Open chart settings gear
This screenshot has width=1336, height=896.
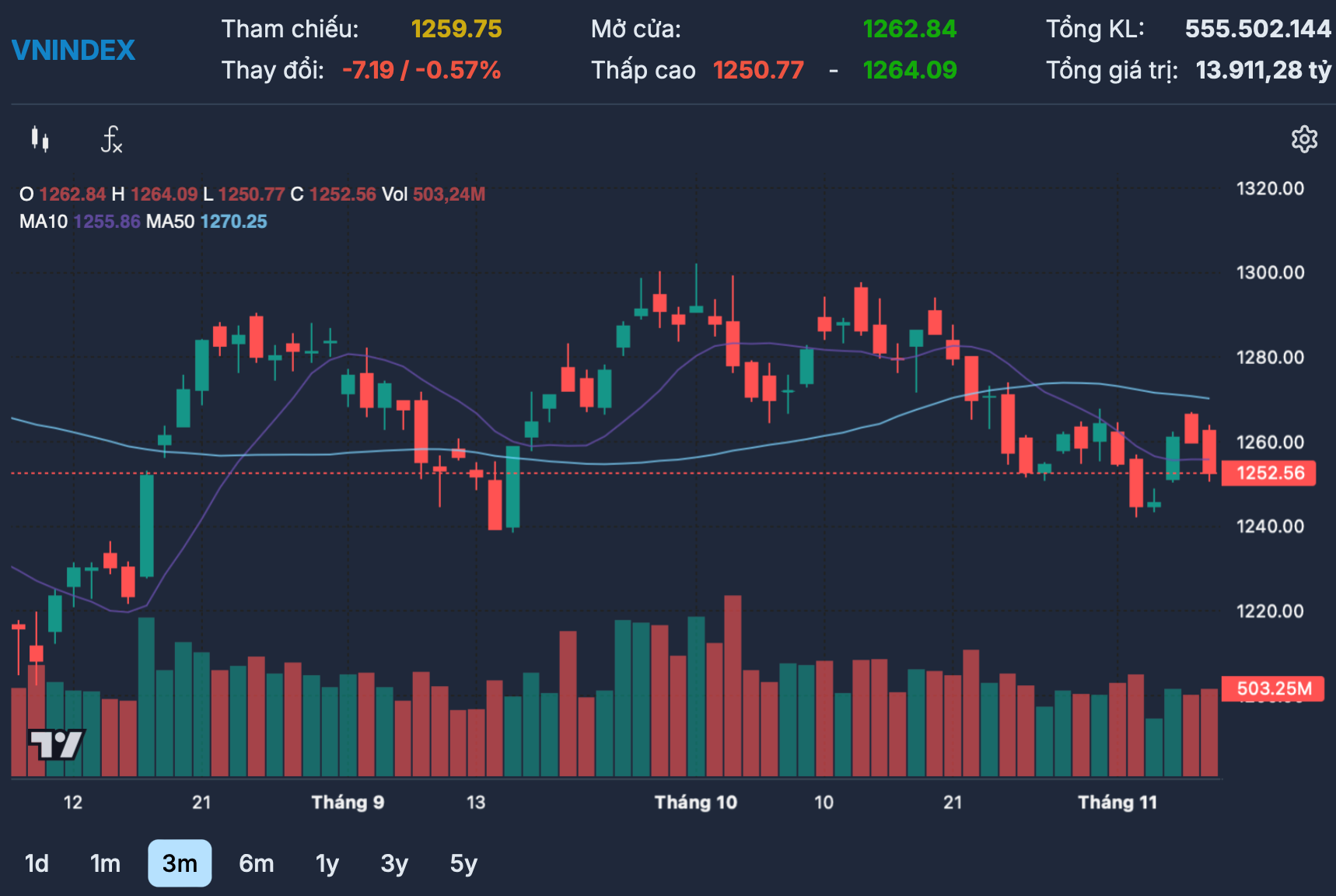(1304, 140)
